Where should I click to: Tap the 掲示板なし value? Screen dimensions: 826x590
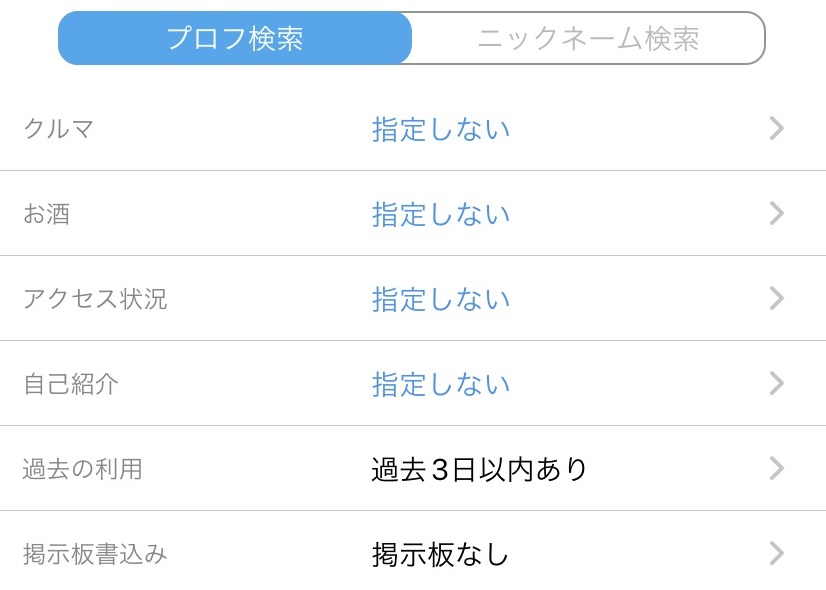[x=441, y=555]
